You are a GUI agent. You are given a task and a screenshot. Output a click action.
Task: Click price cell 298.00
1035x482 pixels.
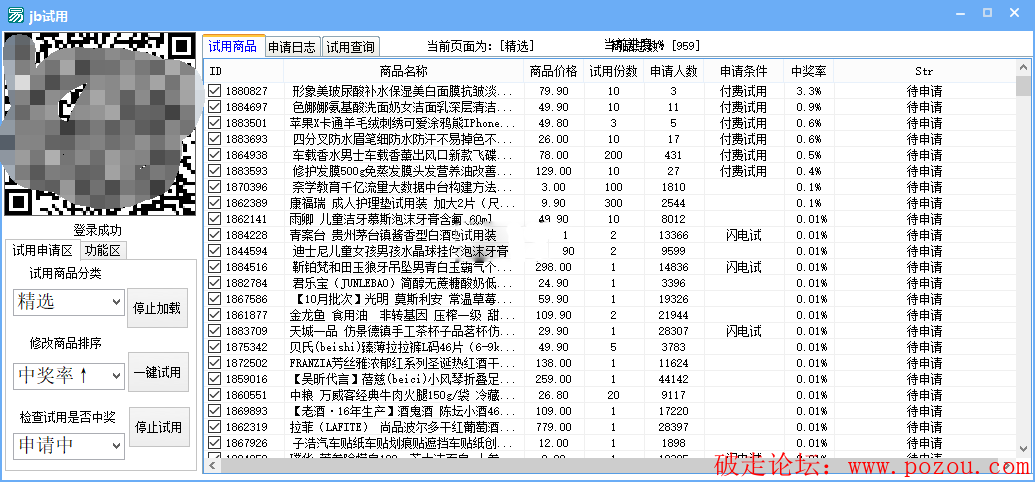554,267
